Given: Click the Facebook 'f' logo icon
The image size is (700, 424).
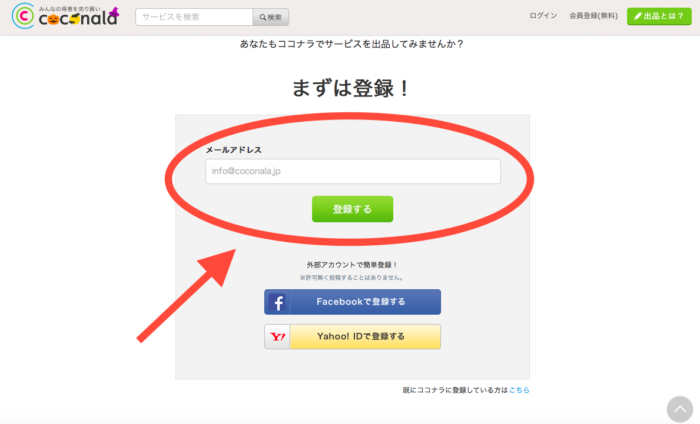Looking at the screenshot, I should [277, 302].
